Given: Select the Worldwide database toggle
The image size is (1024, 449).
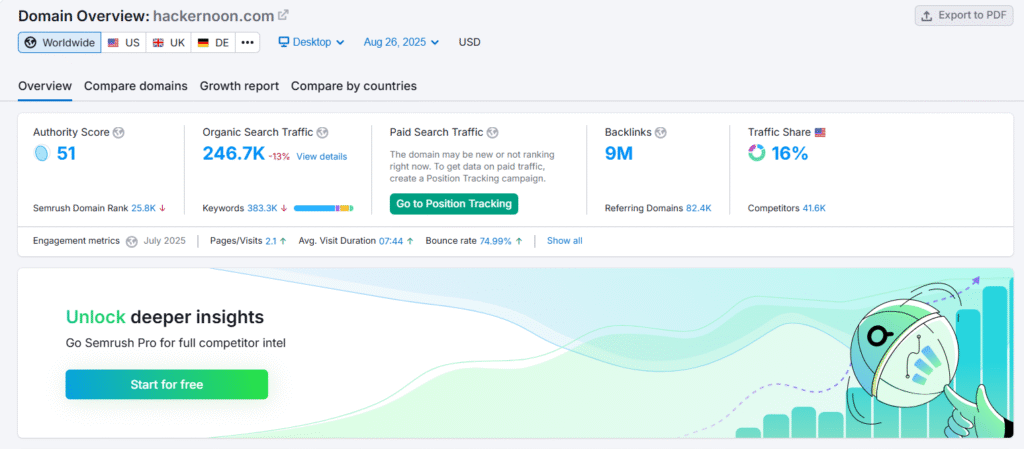Looking at the screenshot, I should (x=59, y=42).
